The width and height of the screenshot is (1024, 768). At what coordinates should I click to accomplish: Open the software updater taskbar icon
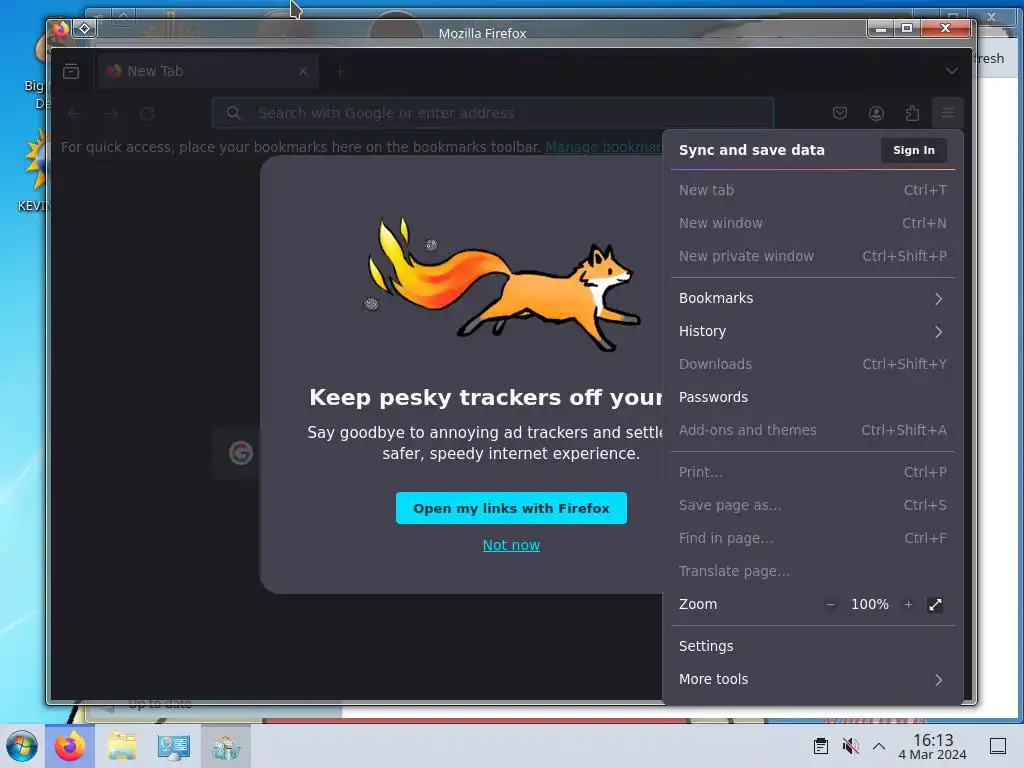point(226,746)
